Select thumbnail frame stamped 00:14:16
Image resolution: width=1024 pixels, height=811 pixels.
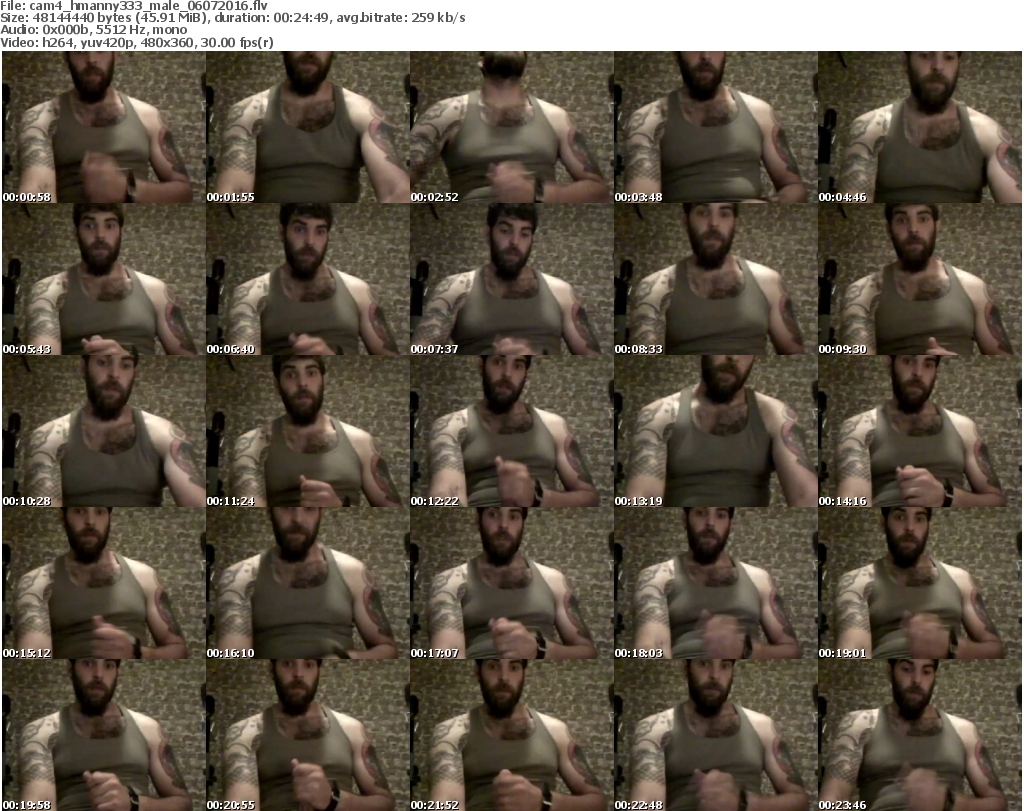pos(920,432)
